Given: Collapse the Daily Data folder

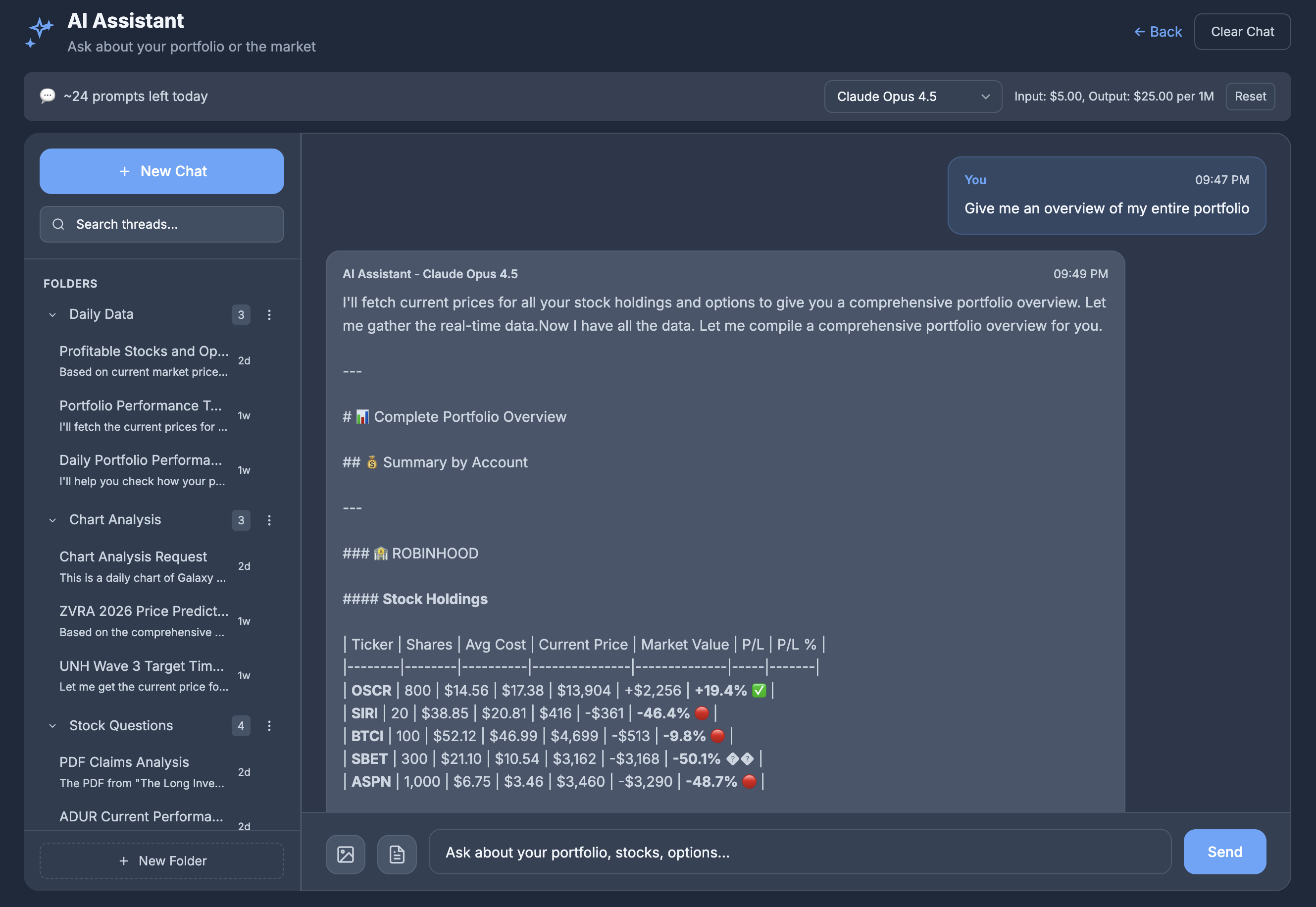Looking at the screenshot, I should (53, 314).
